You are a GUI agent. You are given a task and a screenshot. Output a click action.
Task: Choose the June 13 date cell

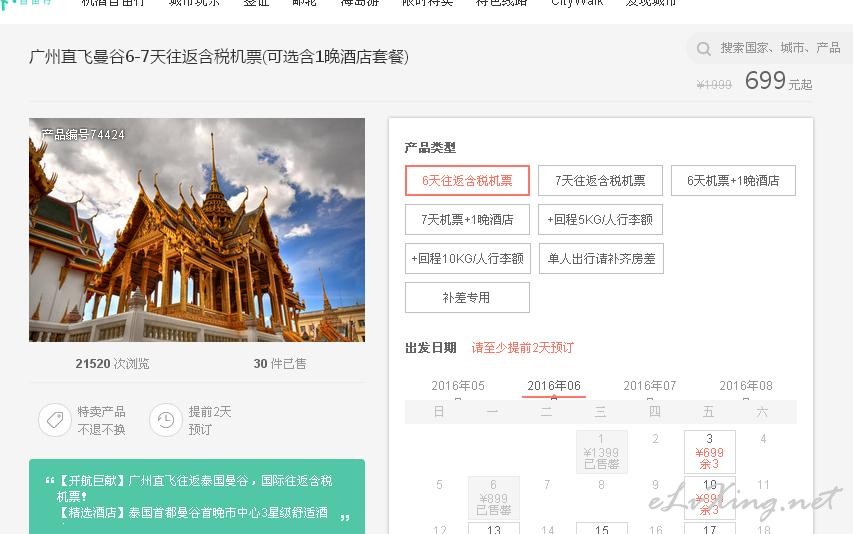pyautogui.click(x=493, y=529)
